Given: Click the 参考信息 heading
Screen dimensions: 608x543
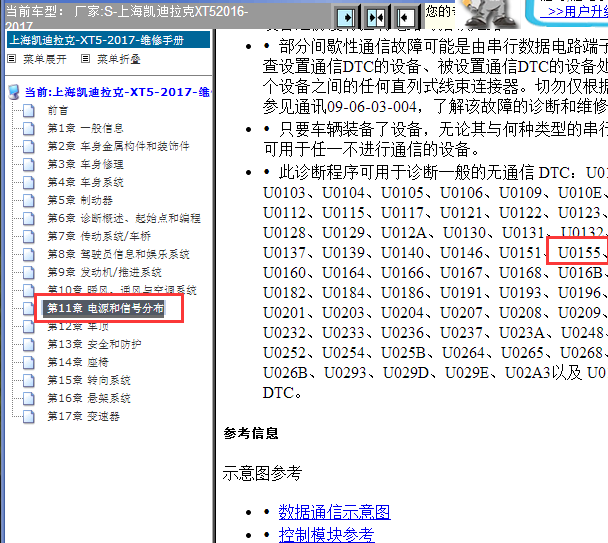Looking at the screenshot, I should click(x=251, y=433).
